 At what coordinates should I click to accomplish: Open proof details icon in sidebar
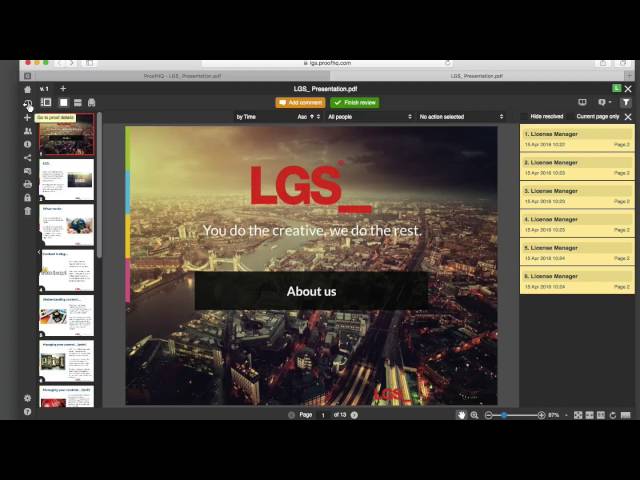27,103
